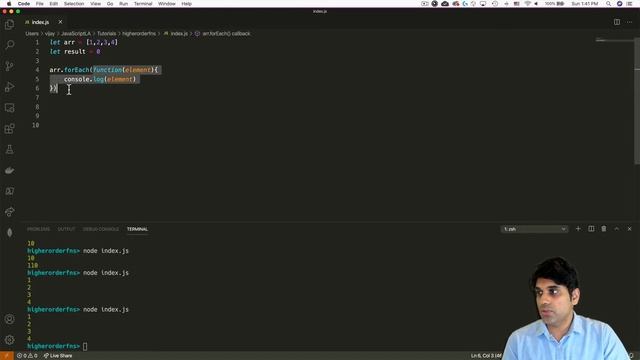Click errors and warnings status indicator
The width and height of the screenshot is (640, 360).
[x=27, y=356]
